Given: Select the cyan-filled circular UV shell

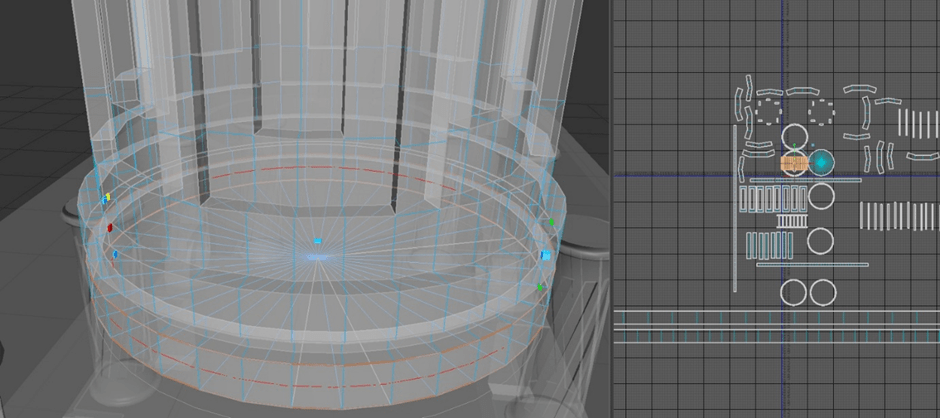Looking at the screenshot, I should 821,162.
